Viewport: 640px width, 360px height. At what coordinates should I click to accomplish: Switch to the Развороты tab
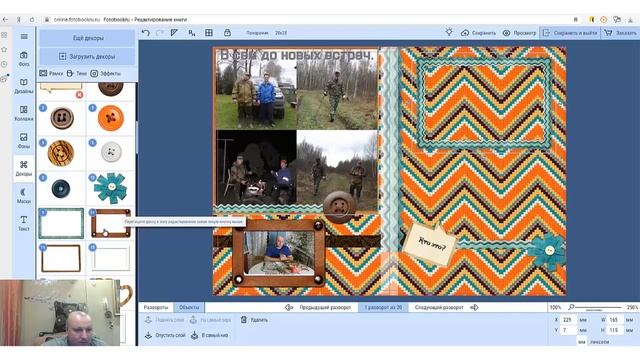156,307
